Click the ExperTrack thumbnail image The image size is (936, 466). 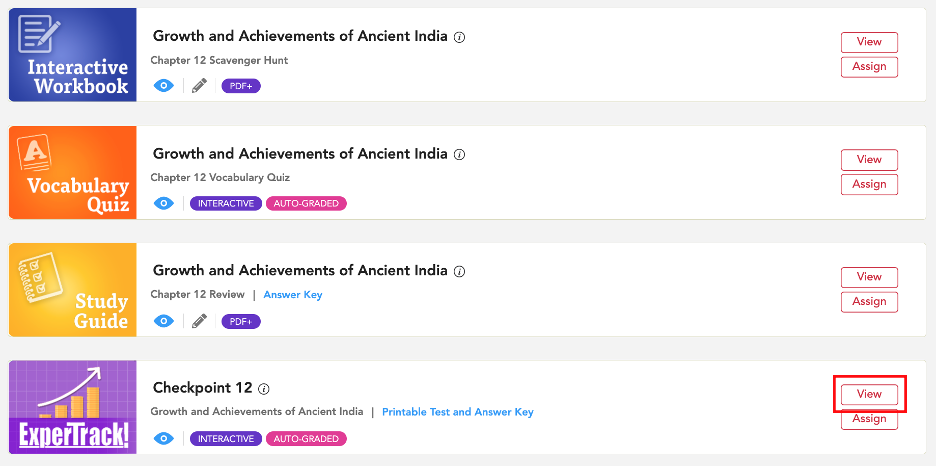73,407
